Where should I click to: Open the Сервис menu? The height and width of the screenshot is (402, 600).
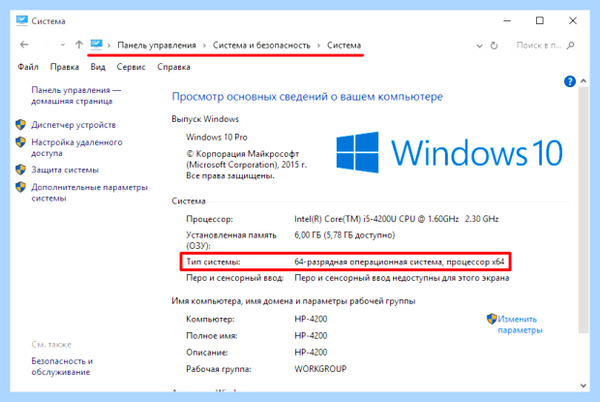131,67
